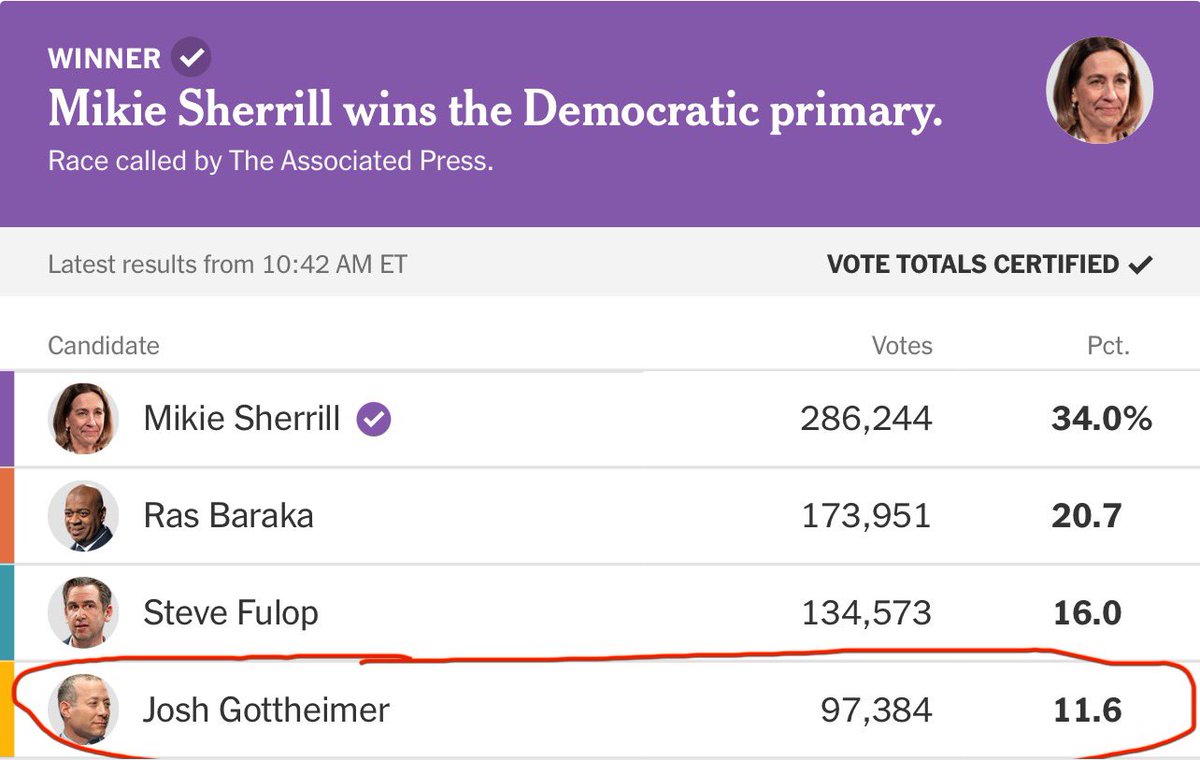Click the Votes column header
1200x760 pixels.
902,346
